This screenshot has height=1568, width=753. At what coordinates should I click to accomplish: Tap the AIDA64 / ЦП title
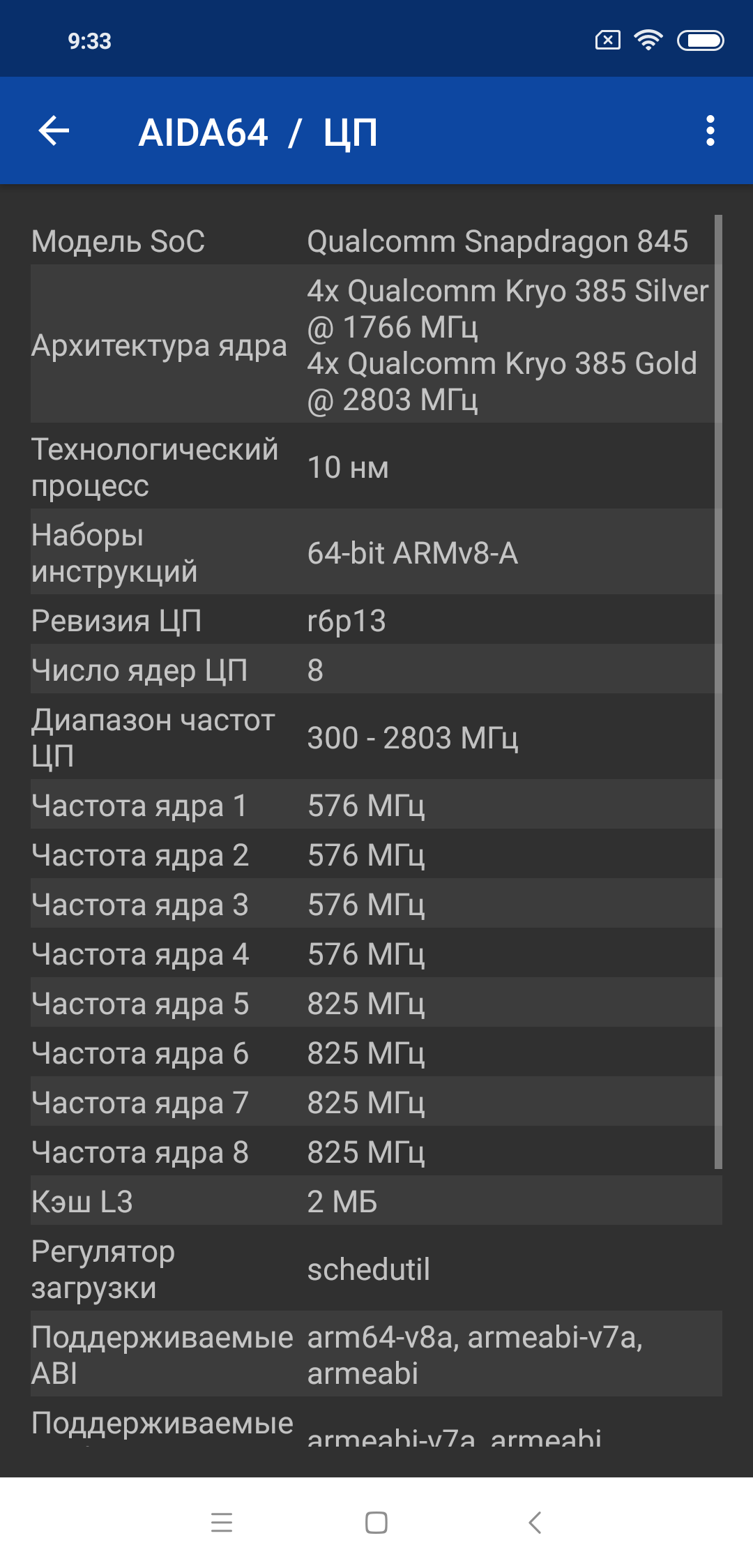pos(258,133)
